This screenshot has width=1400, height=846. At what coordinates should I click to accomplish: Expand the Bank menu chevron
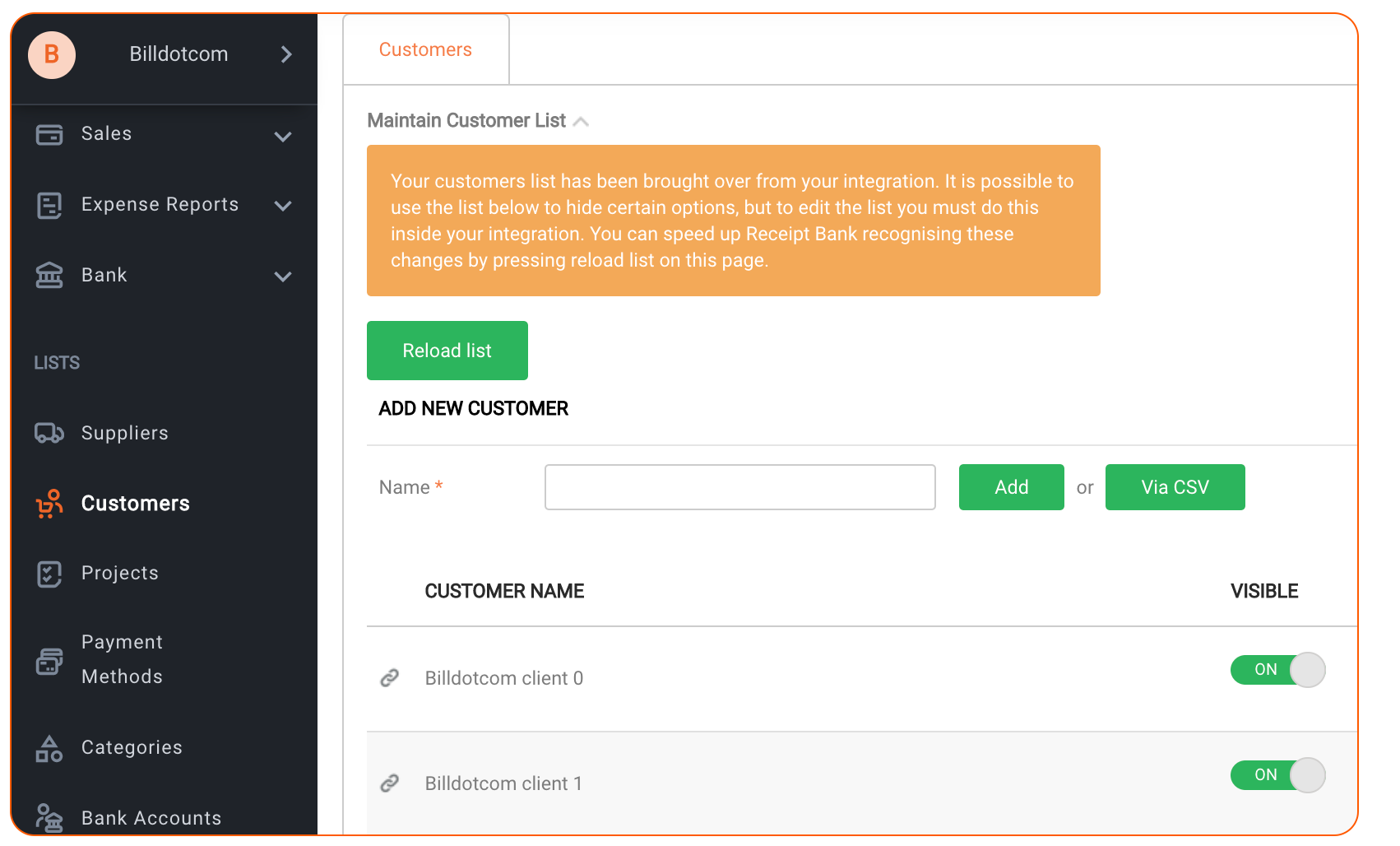pyautogui.click(x=283, y=277)
